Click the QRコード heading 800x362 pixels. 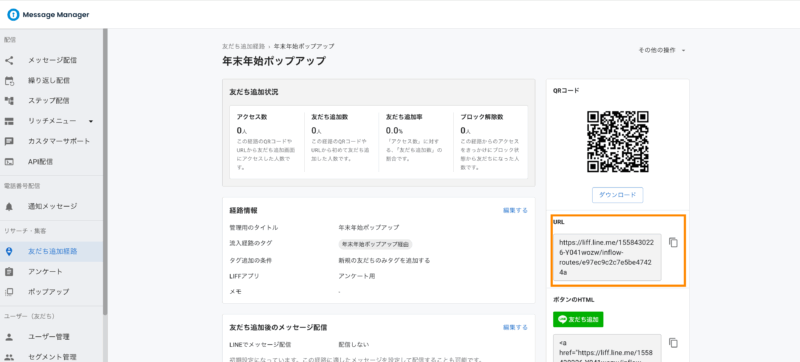(x=566, y=90)
